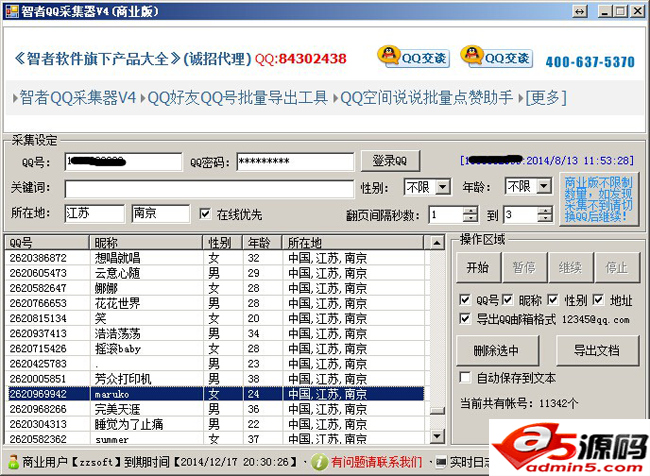Click the 江苏 province field
The width and height of the screenshot is (650, 476).
[94, 214]
